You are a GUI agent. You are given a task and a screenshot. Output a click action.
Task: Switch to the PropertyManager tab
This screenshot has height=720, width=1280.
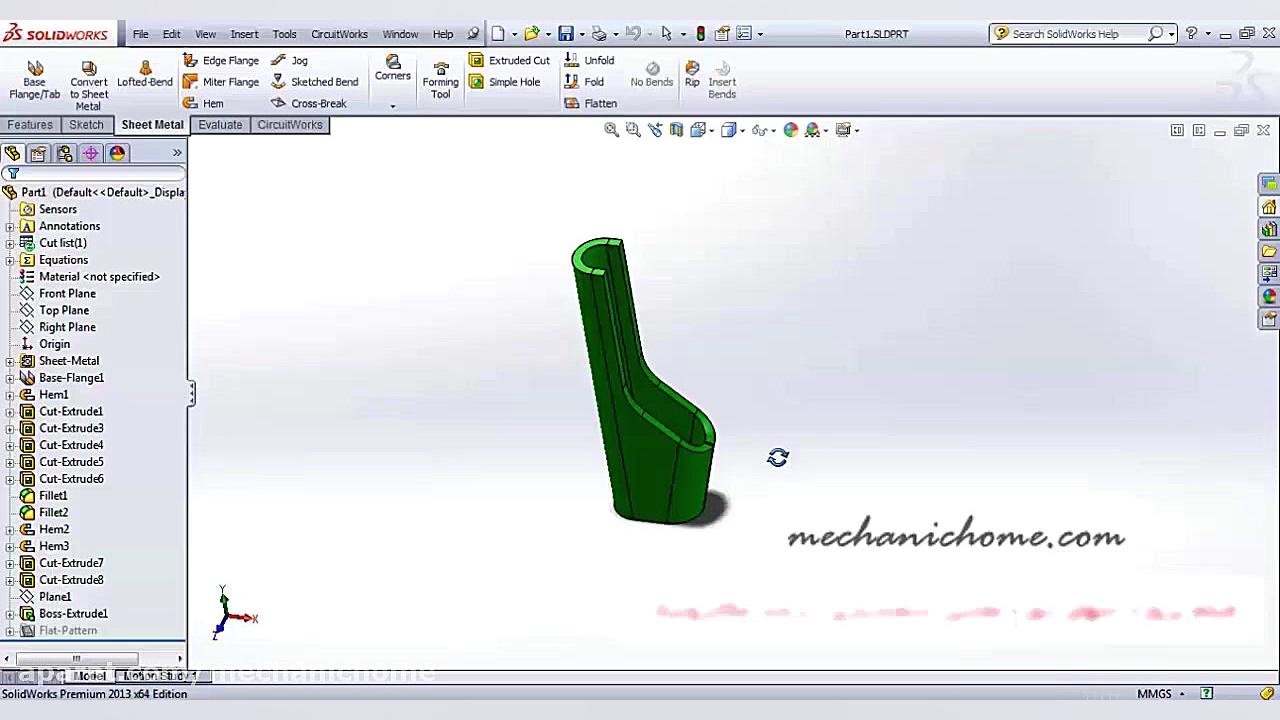tap(38, 153)
